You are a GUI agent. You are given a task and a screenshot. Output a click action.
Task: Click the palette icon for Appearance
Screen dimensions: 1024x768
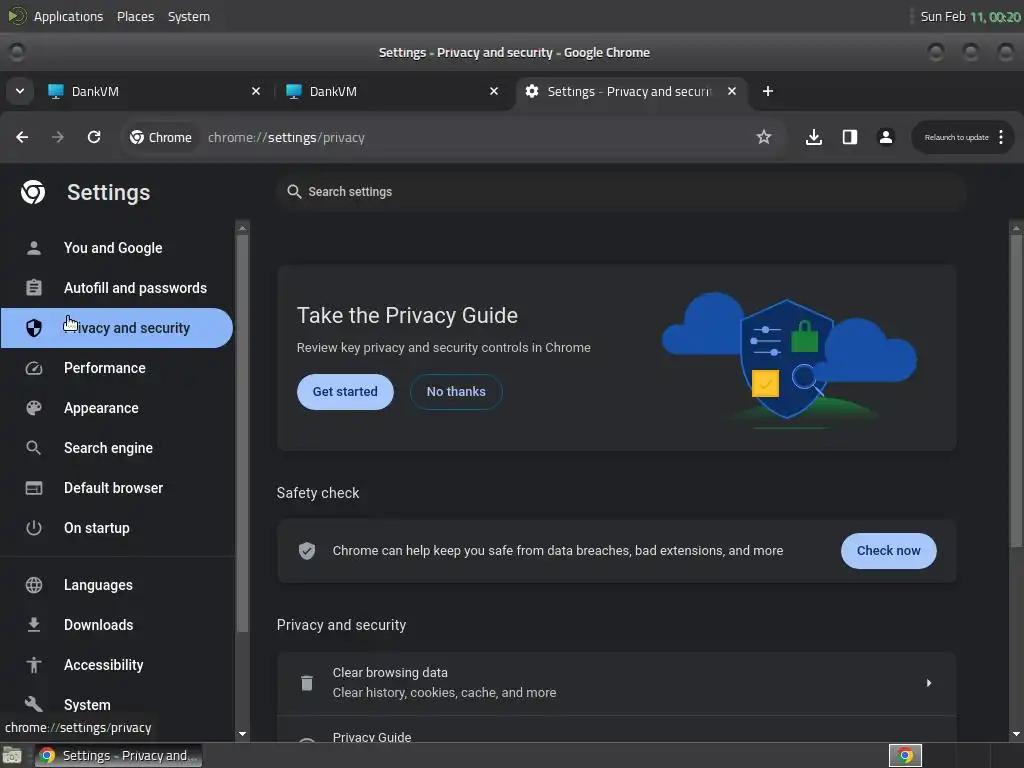(x=34, y=408)
